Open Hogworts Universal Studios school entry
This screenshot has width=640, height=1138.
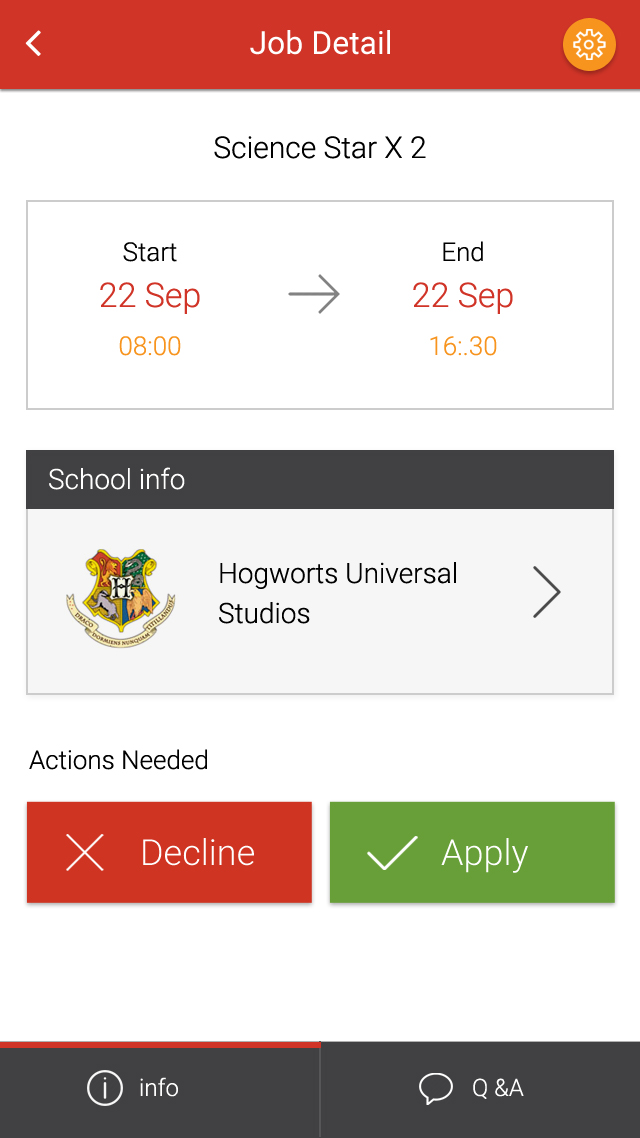coord(338,593)
